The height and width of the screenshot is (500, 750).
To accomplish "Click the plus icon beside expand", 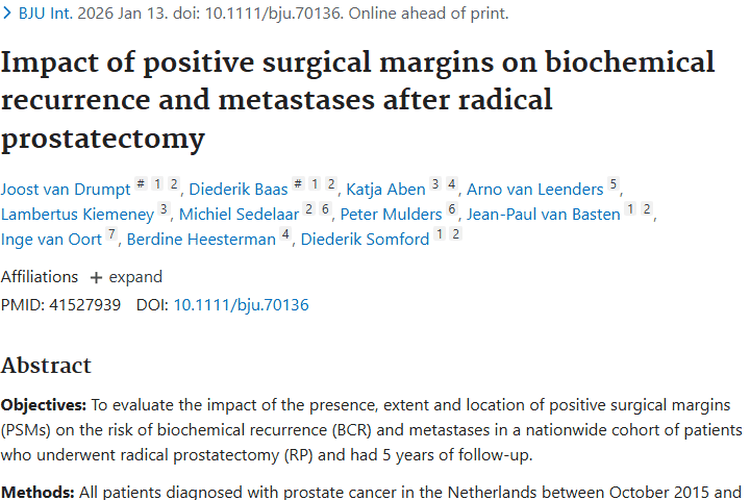I will [96, 277].
